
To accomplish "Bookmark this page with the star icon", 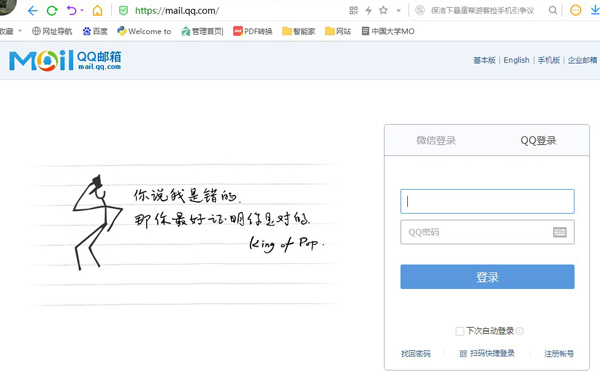I will tap(383, 10).
